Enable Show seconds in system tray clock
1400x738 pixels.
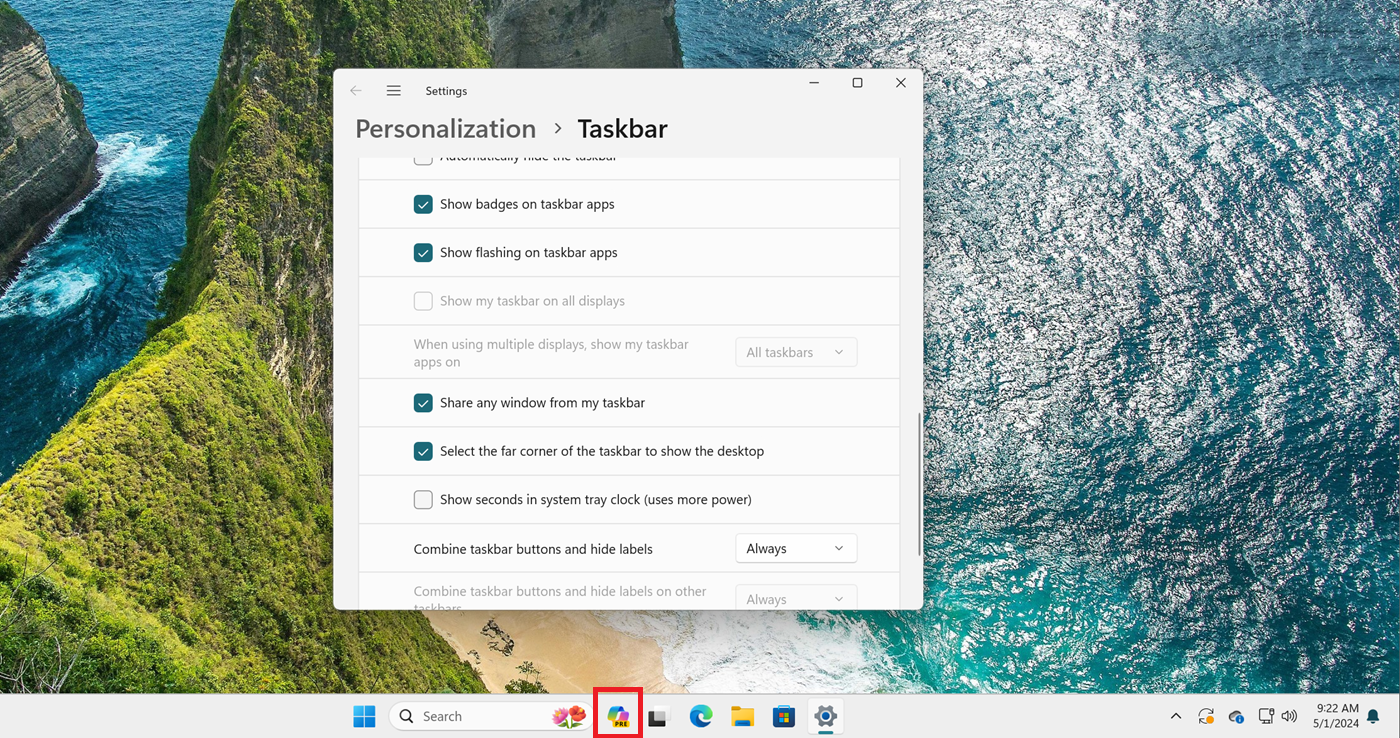coord(423,500)
